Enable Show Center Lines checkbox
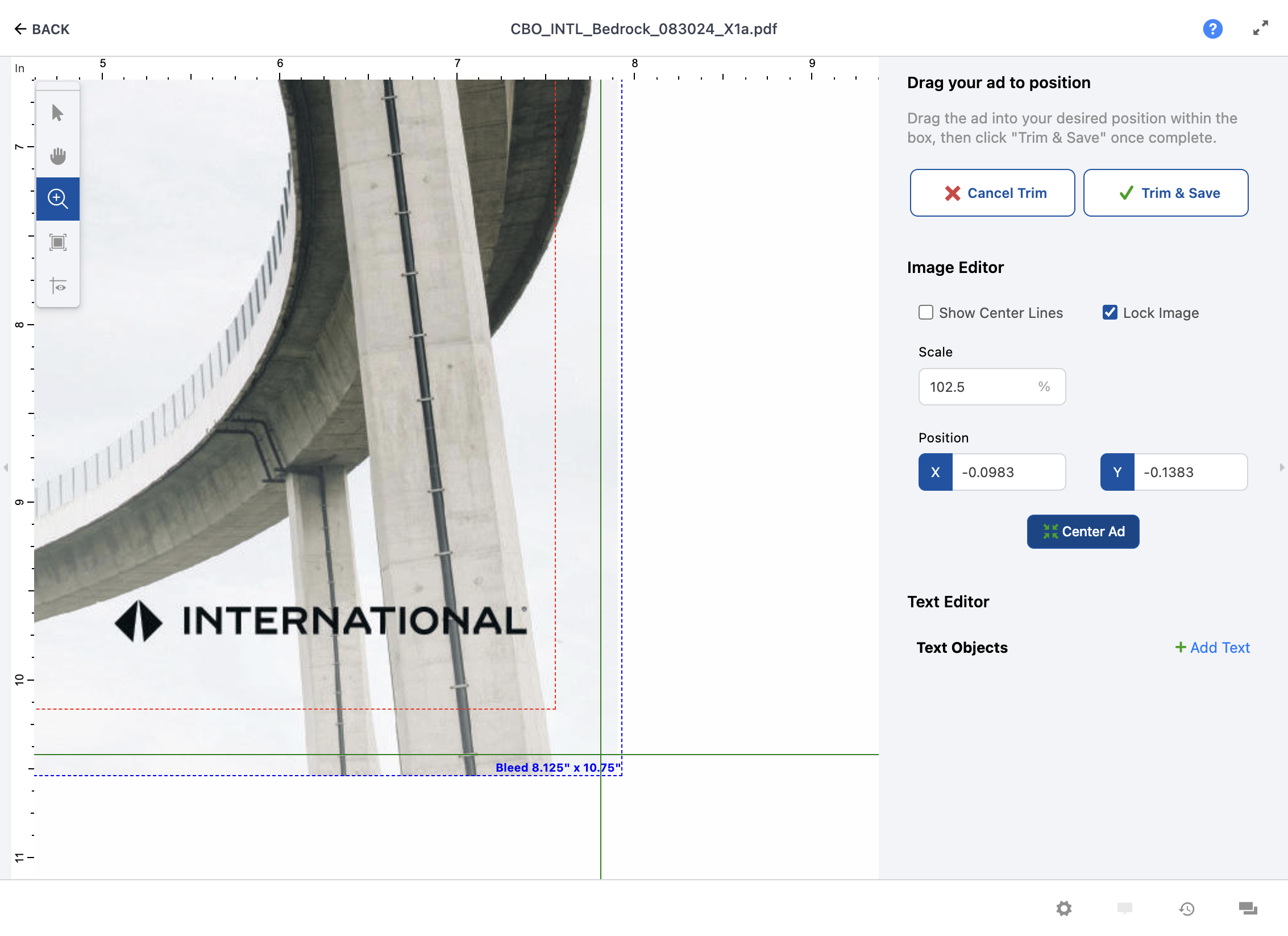 [x=925, y=313]
